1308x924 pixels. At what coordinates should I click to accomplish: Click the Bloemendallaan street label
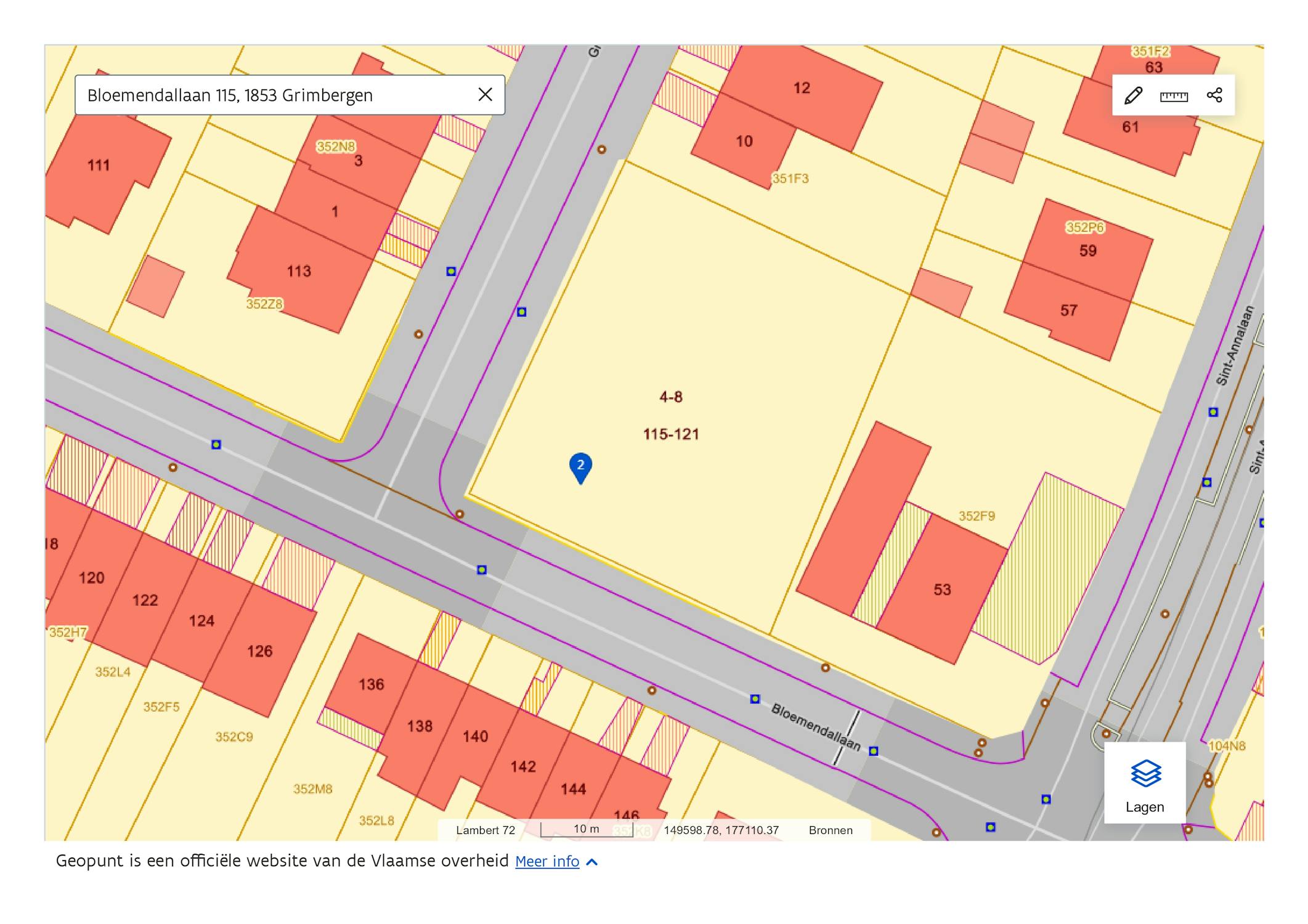816,727
